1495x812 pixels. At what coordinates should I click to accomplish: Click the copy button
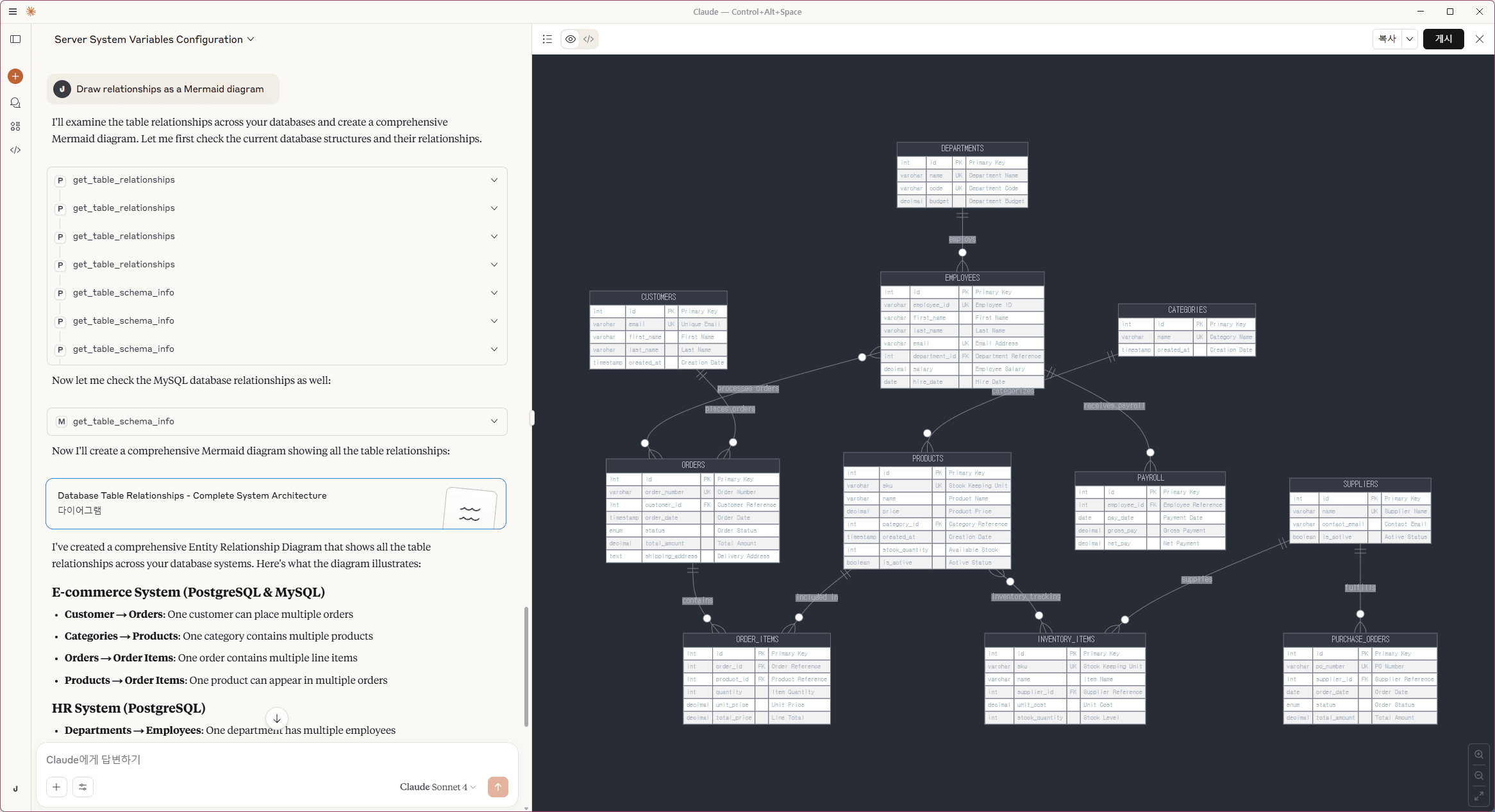tap(1387, 39)
